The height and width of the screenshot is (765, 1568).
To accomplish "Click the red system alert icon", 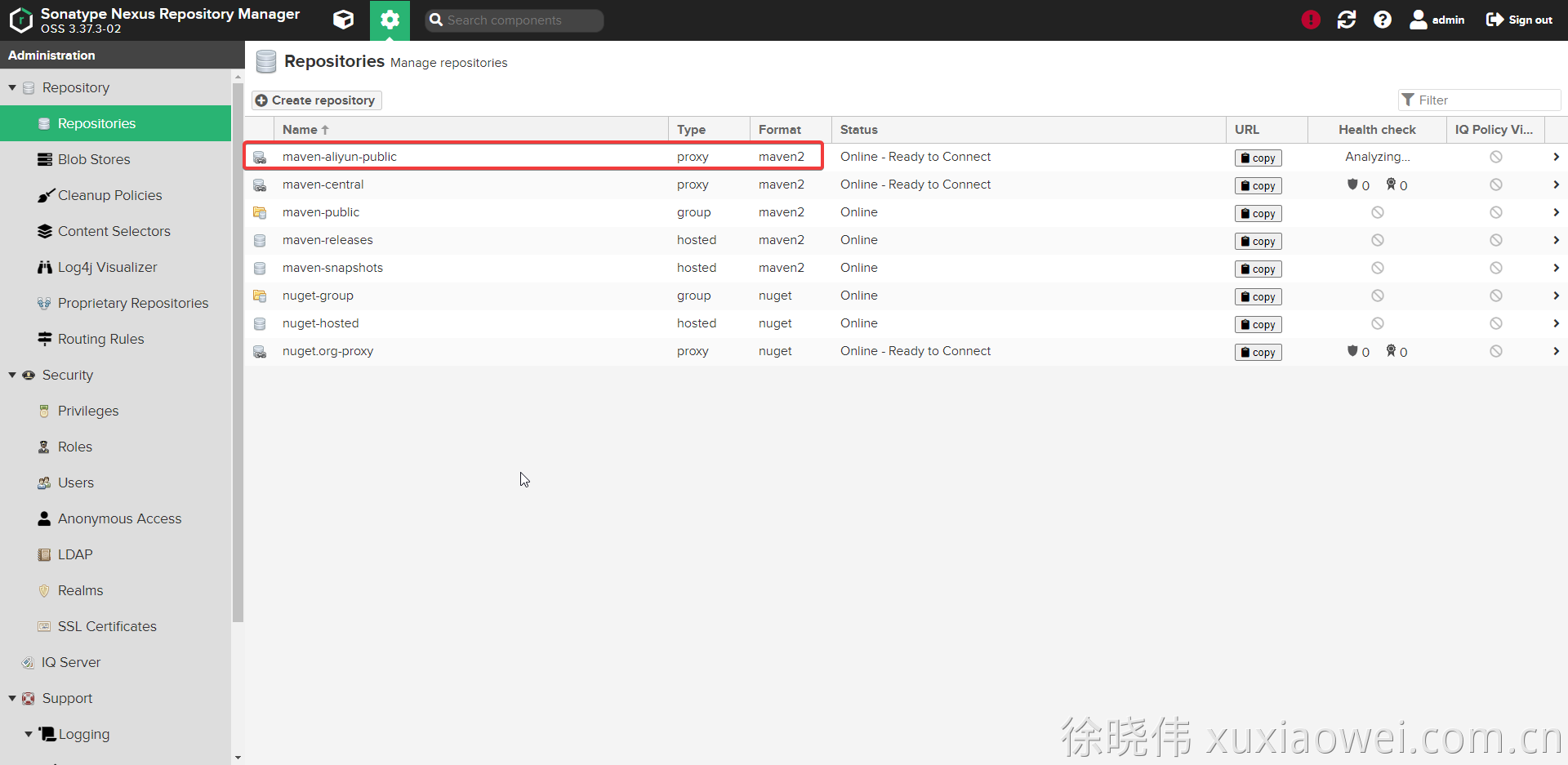I will 1311,20.
